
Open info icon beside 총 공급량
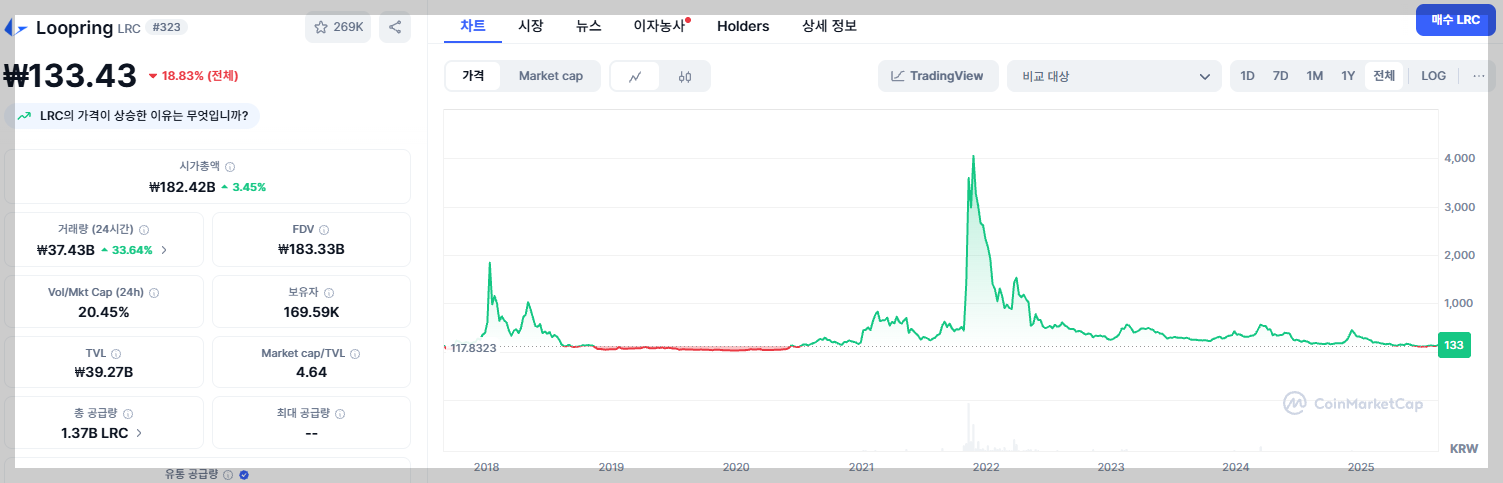click(128, 414)
